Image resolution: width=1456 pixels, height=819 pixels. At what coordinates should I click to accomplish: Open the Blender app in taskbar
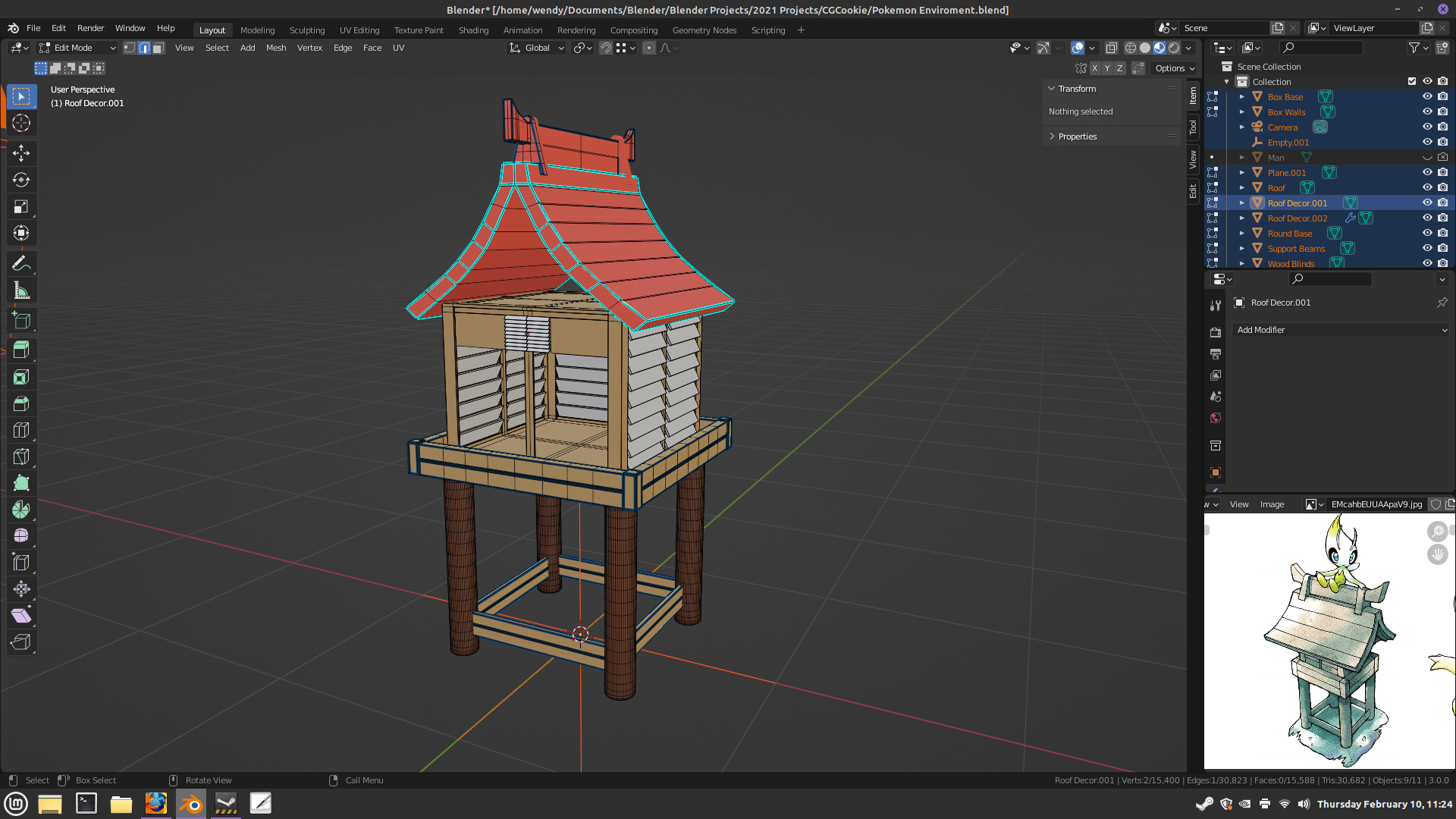coord(191,803)
